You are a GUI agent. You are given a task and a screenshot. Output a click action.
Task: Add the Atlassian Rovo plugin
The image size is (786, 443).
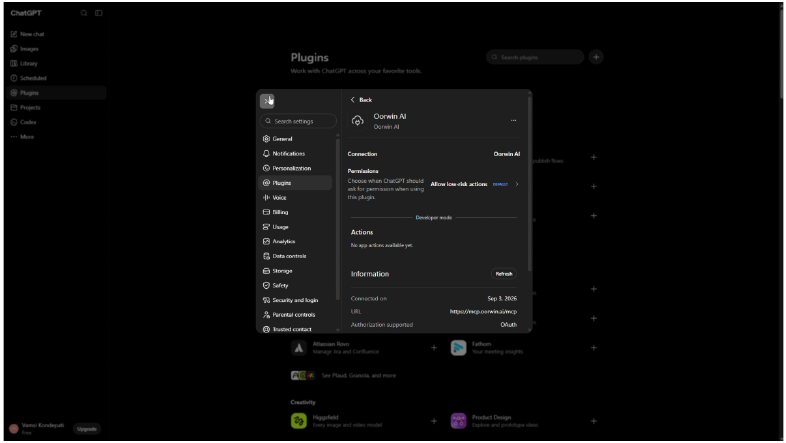434,347
